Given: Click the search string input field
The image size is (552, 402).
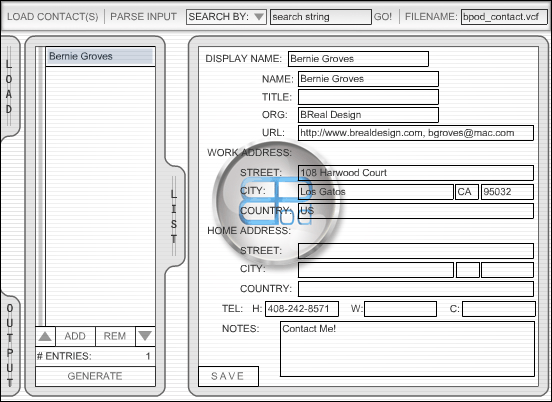Looking at the screenshot, I should (321, 17).
